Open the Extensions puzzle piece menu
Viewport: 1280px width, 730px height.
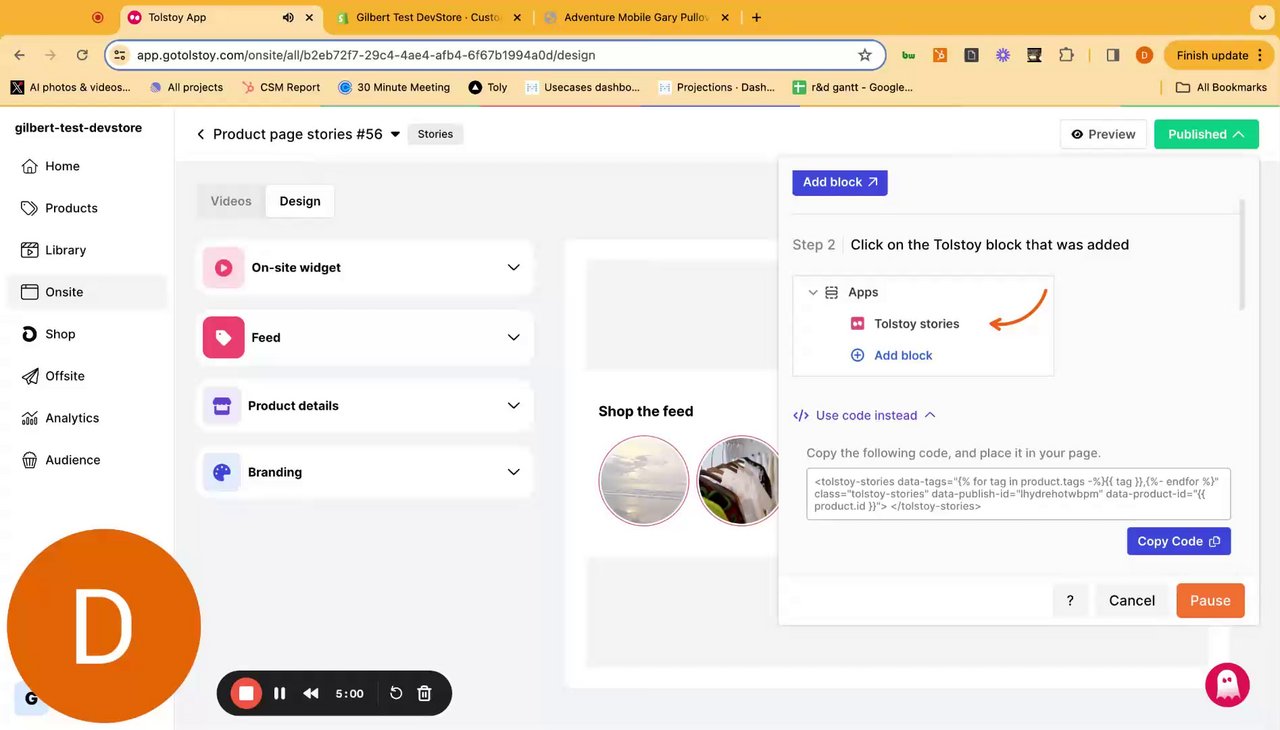pyautogui.click(x=1066, y=55)
